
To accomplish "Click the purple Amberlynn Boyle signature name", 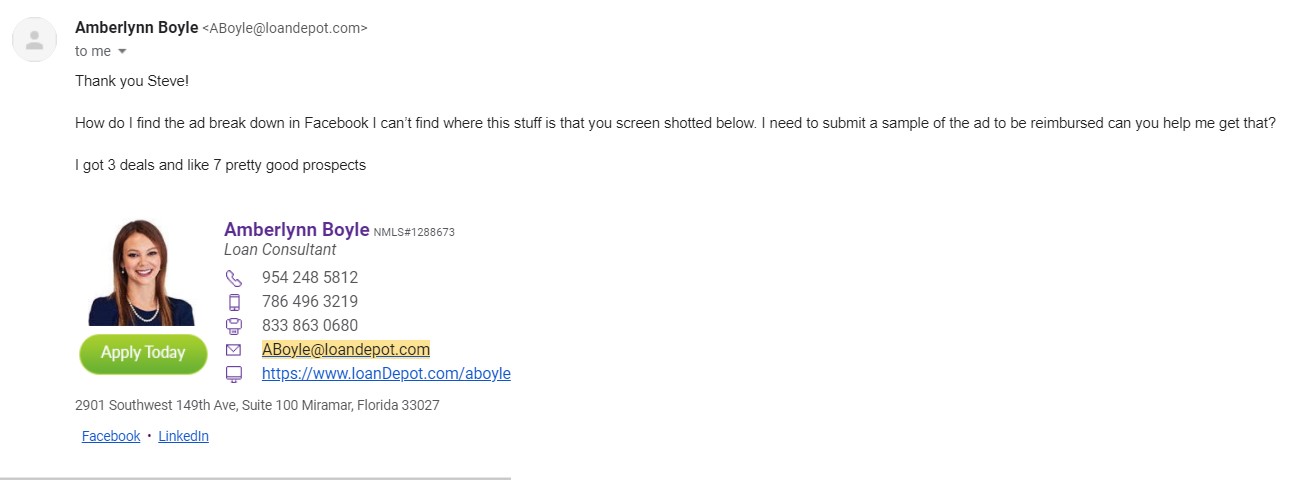I will [x=297, y=230].
